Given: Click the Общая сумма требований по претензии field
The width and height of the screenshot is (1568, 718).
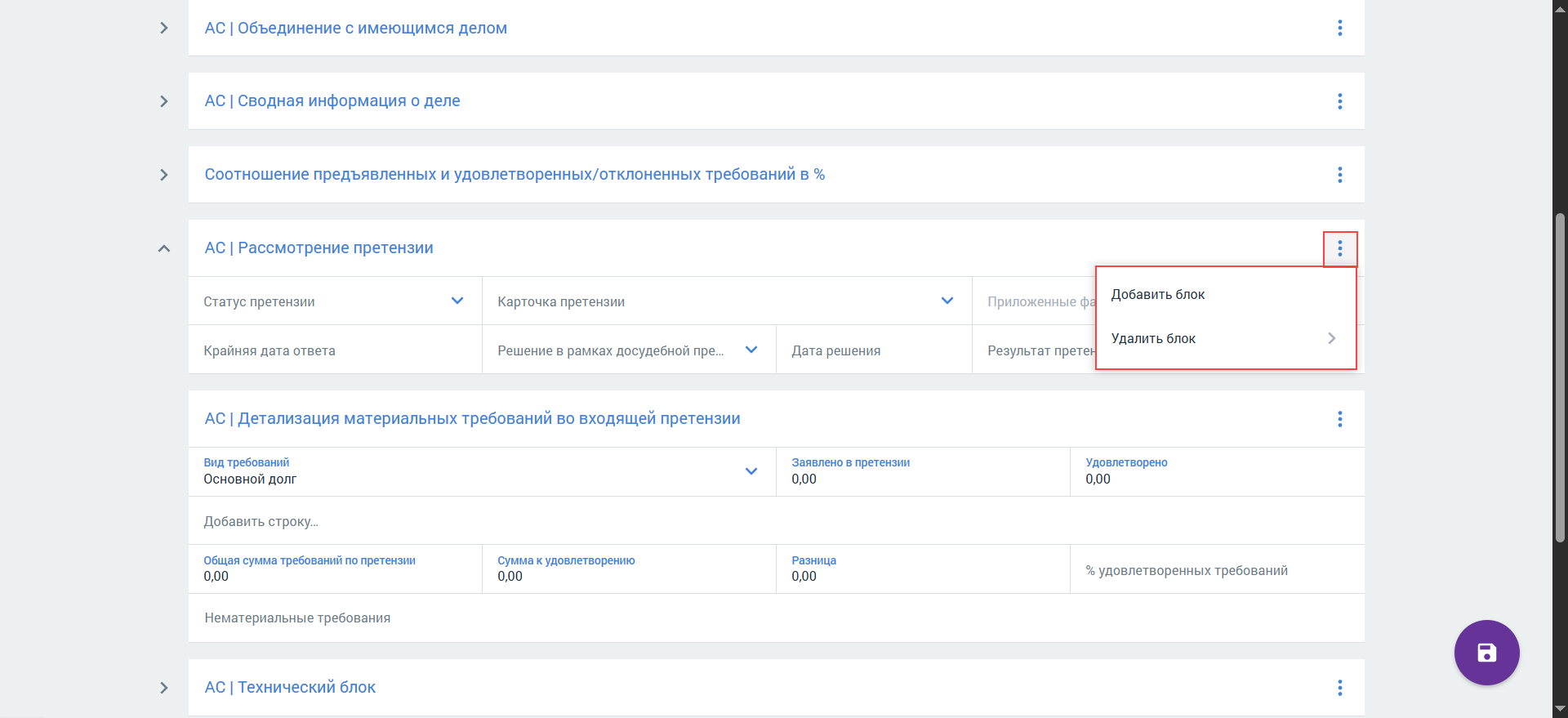Looking at the screenshot, I should pos(335,569).
